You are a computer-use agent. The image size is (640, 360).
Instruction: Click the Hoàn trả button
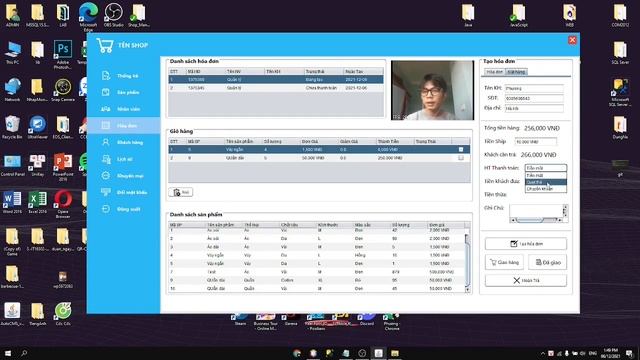tap(526, 280)
